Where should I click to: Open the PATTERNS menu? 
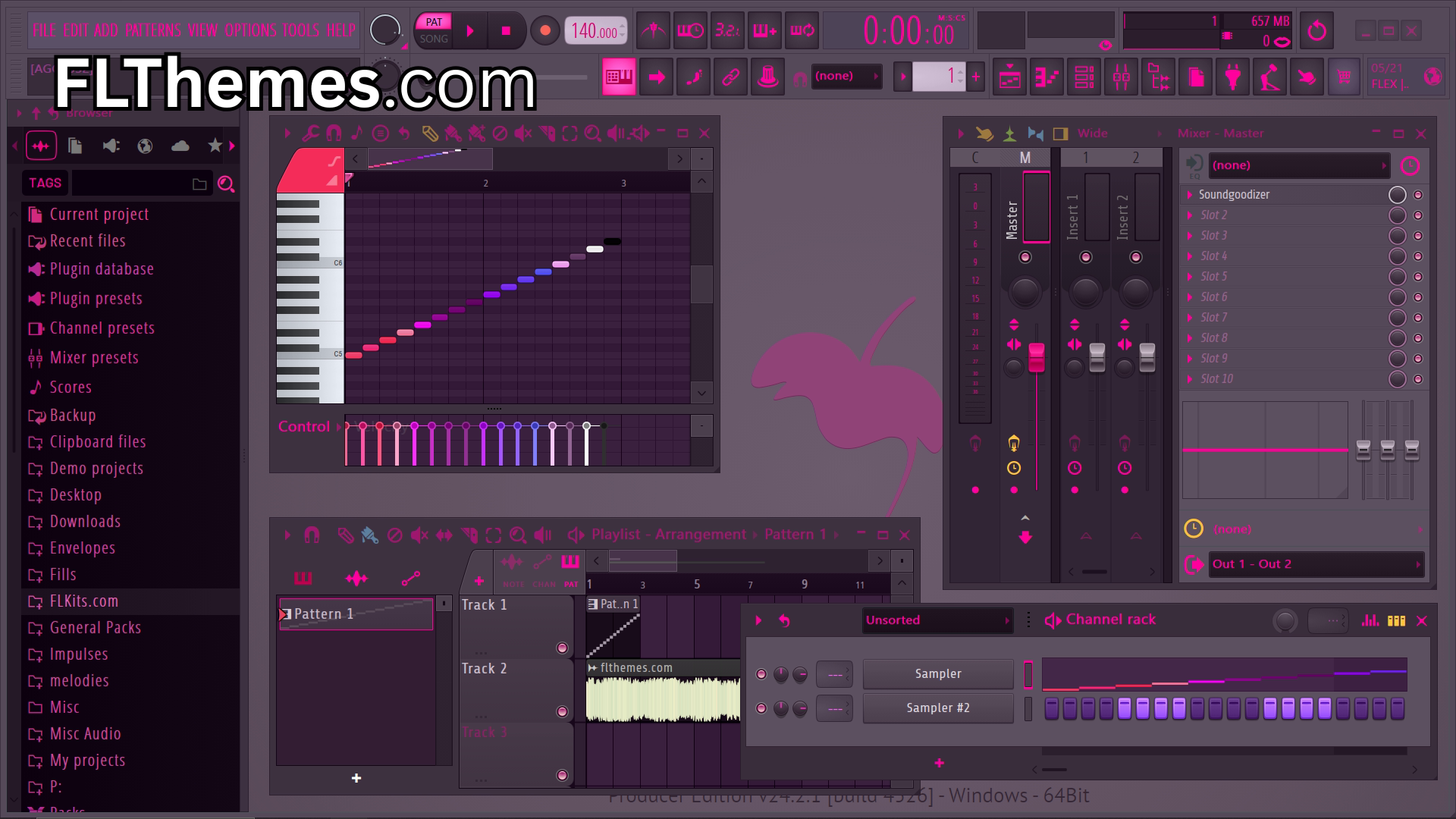click(153, 30)
